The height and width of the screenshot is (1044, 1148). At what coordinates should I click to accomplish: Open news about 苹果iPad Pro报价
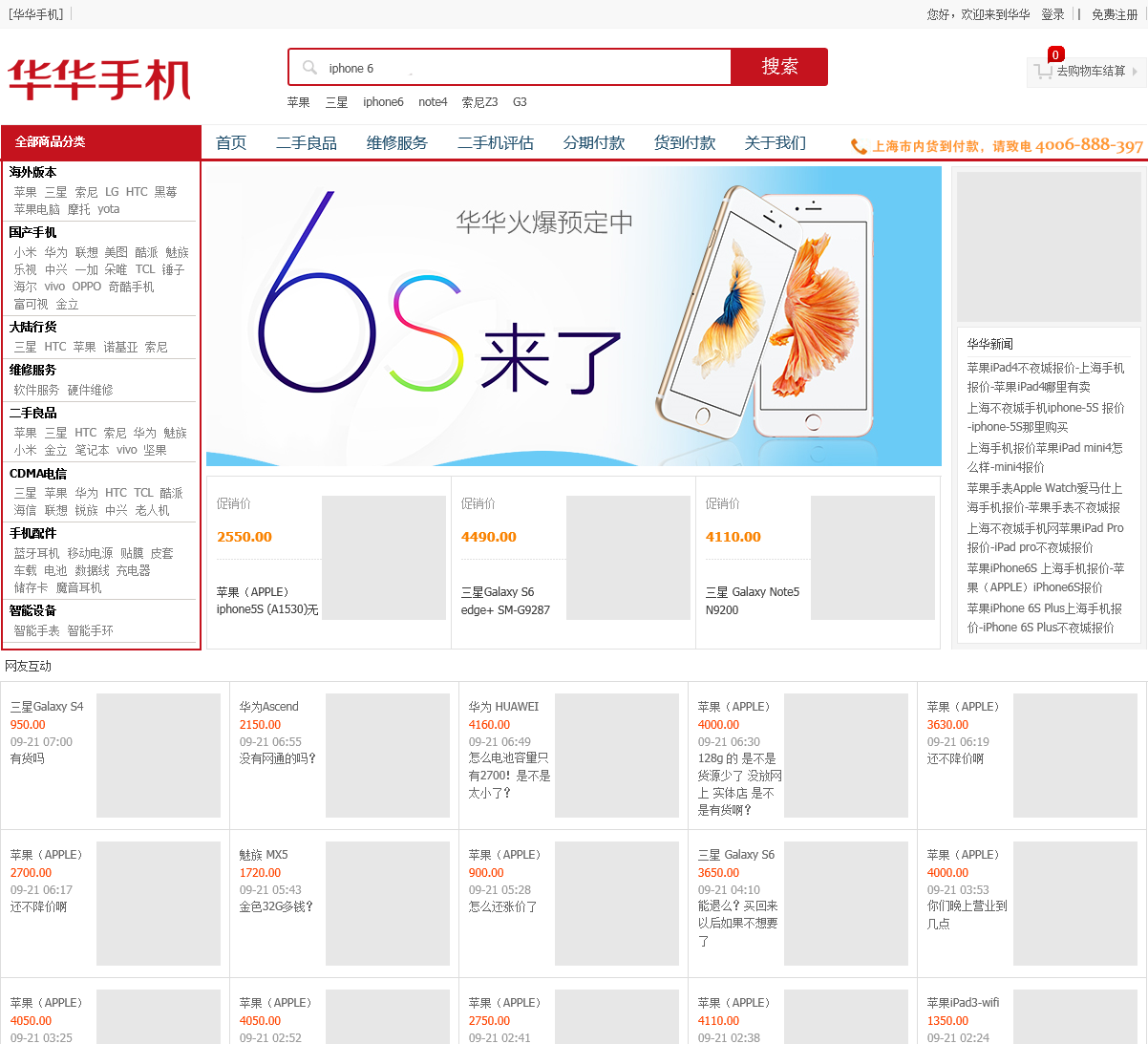pos(1045,538)
